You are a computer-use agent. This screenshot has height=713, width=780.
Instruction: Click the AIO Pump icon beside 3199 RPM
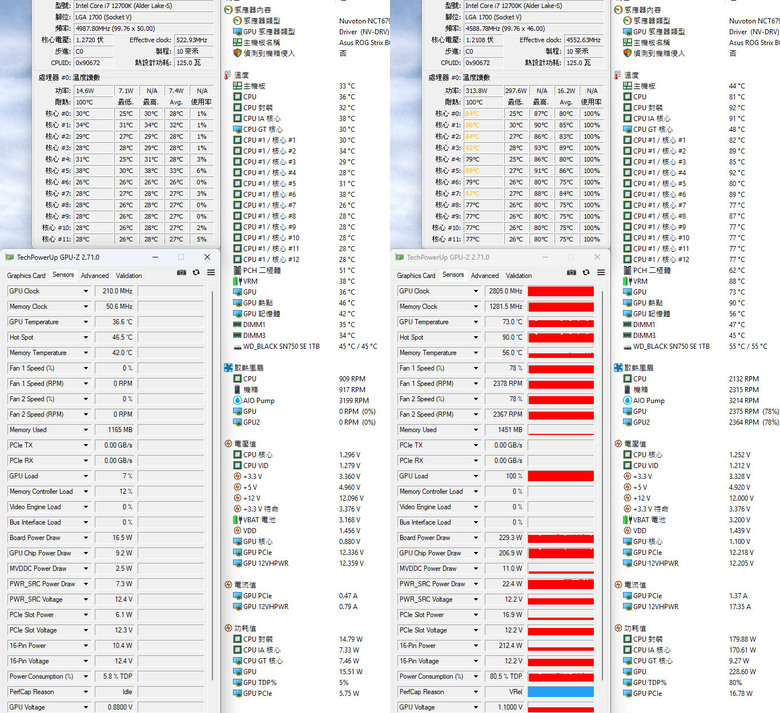238,401
